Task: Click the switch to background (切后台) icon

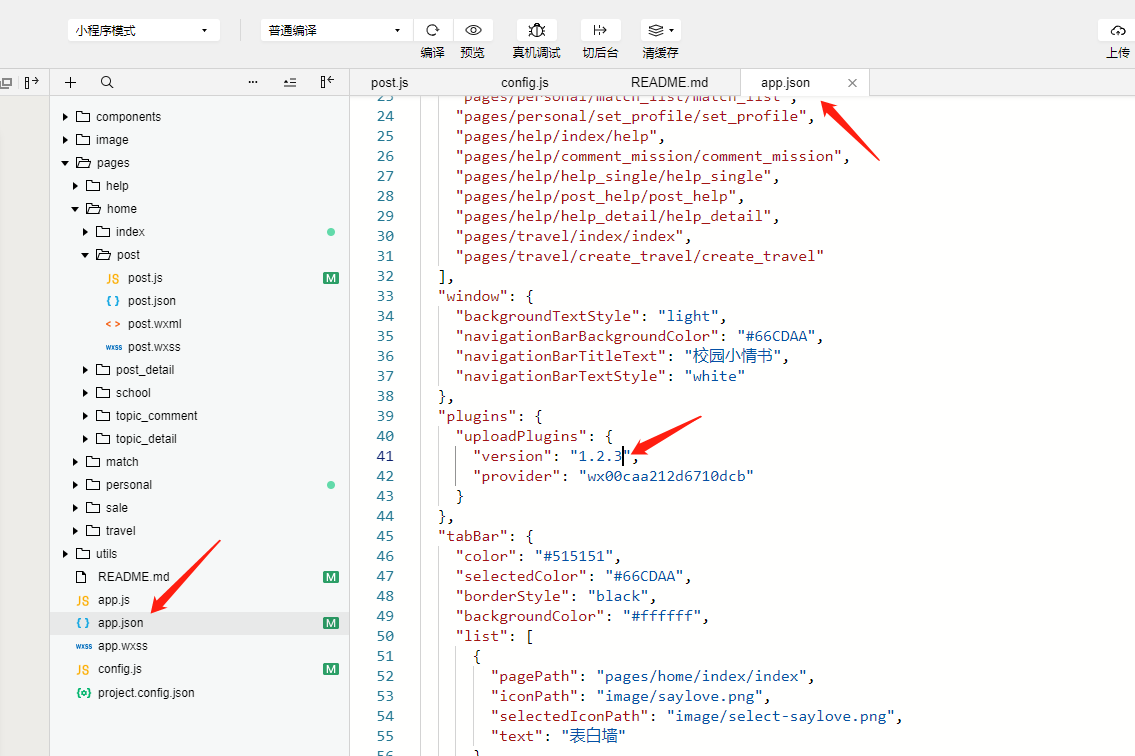Action: click(x=600, y=30)
